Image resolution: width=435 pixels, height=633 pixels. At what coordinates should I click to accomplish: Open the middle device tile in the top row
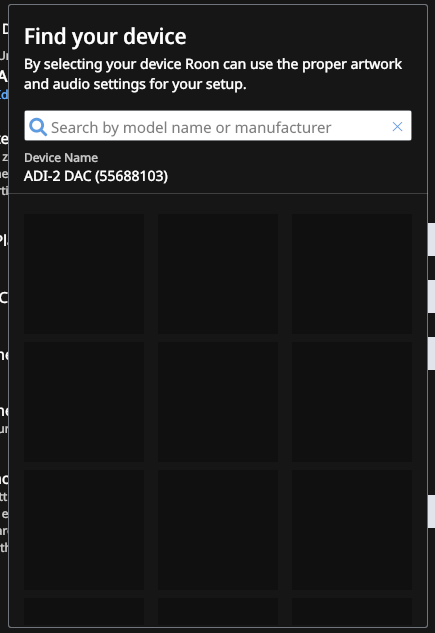(x=218, y=274)
